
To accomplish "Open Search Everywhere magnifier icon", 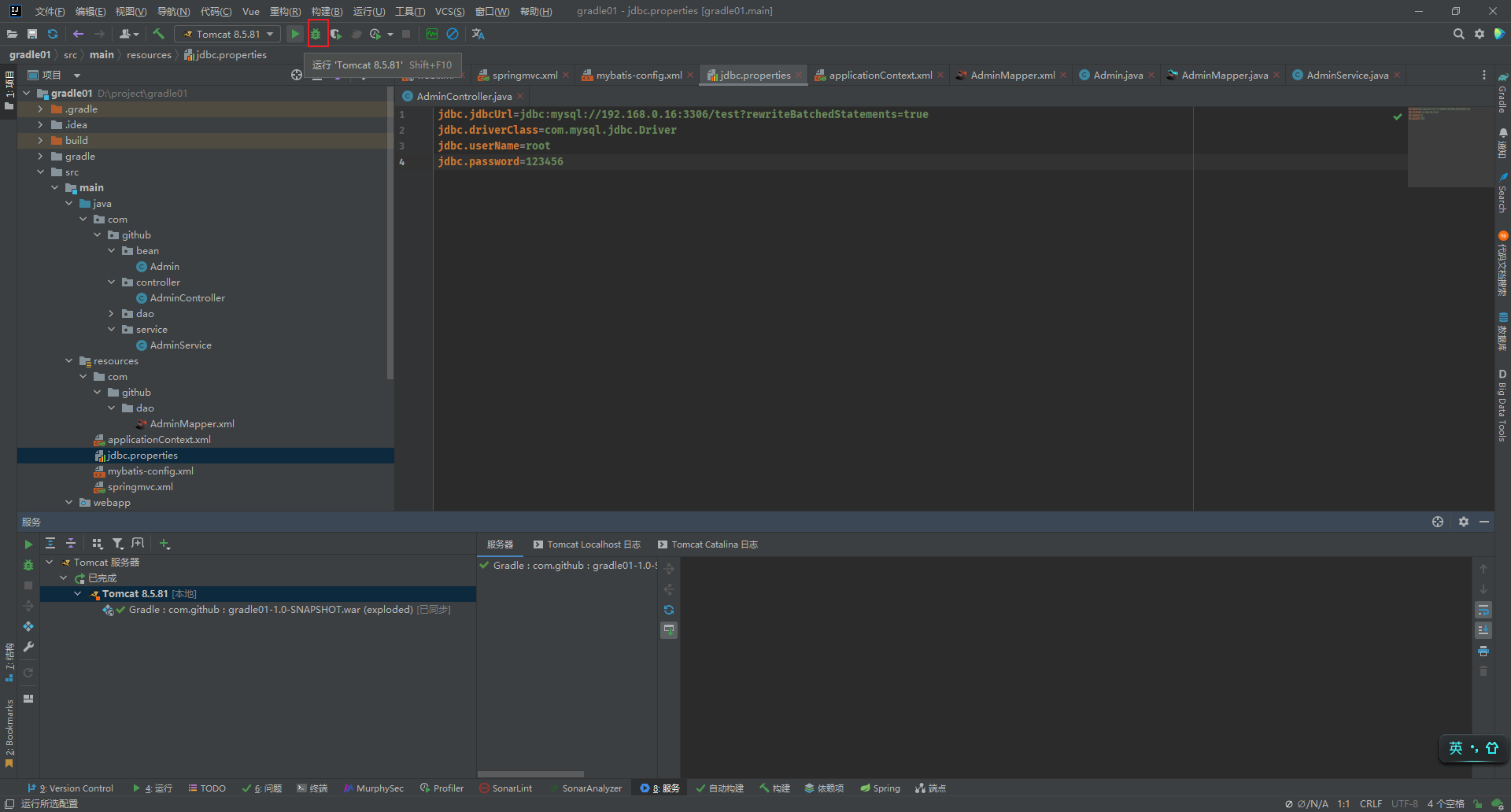I will pyautogui.click(x=1458, y=34).
